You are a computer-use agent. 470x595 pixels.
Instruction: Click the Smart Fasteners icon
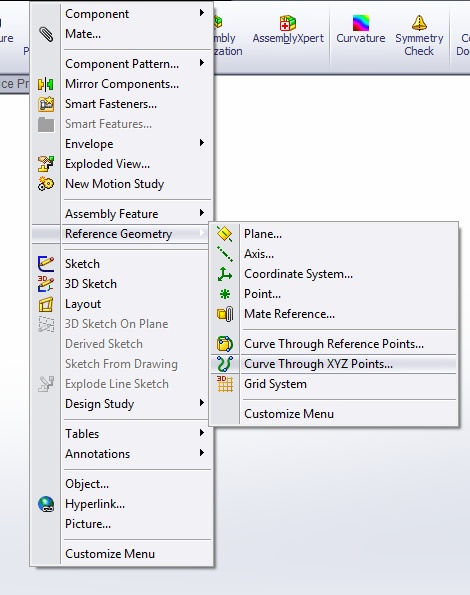point(46,104)
